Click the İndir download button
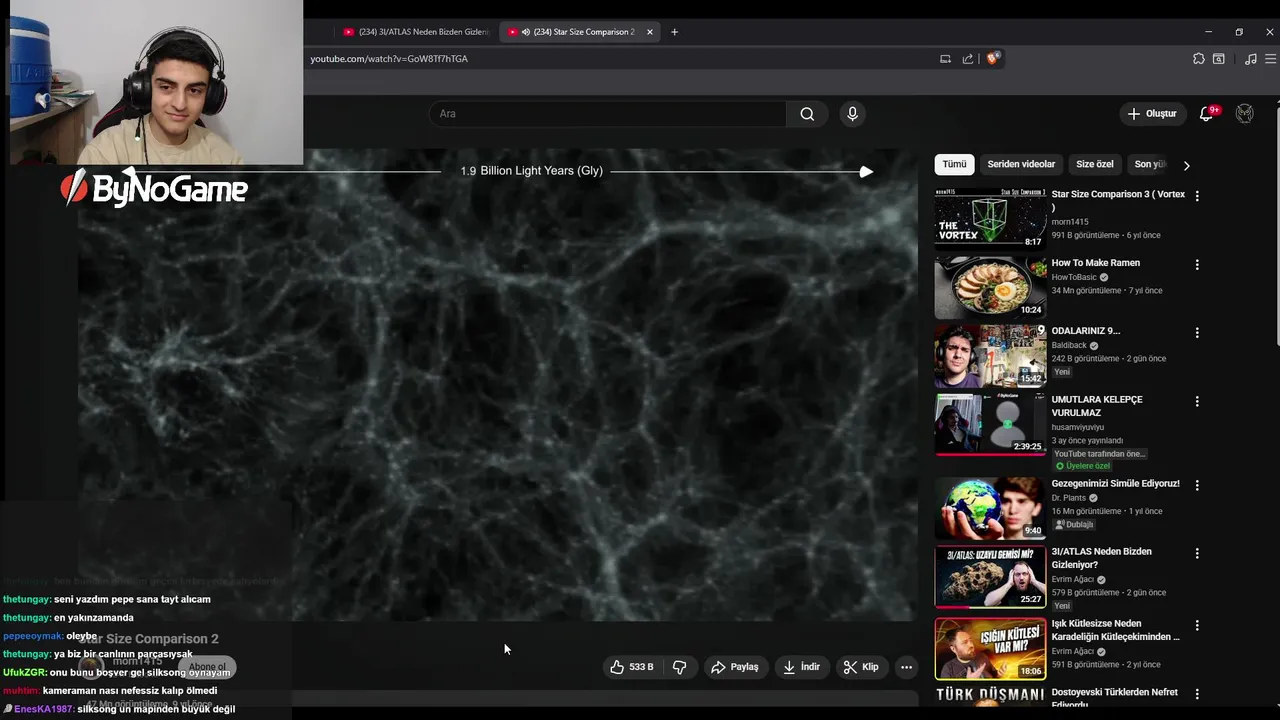 pos(801,667)
